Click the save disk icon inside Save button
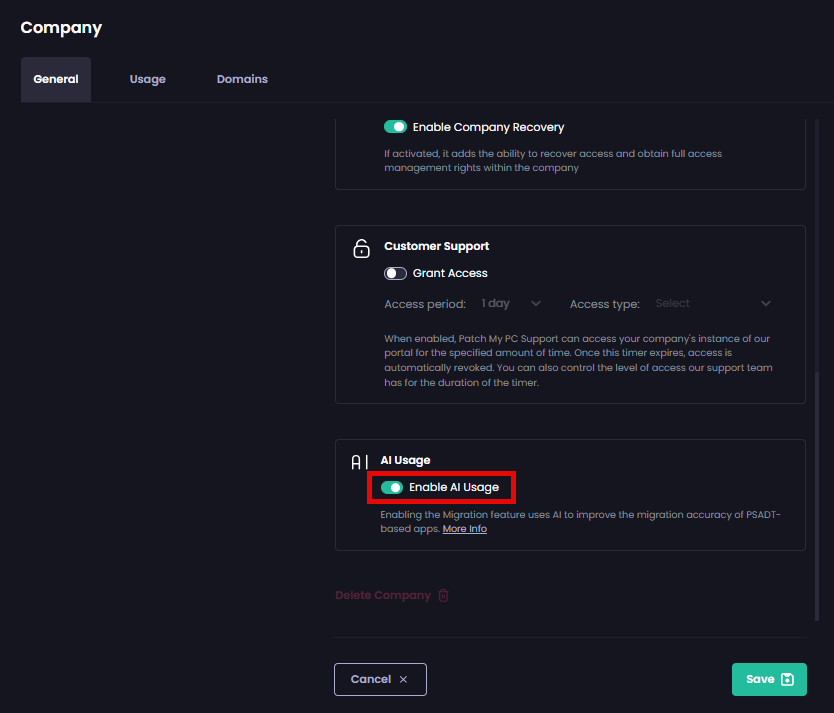 click(785, 679)
